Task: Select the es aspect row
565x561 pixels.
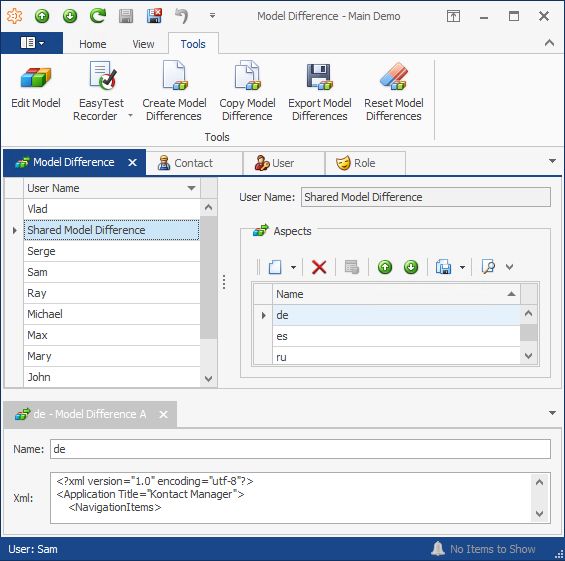Action: tap(396, 336)
